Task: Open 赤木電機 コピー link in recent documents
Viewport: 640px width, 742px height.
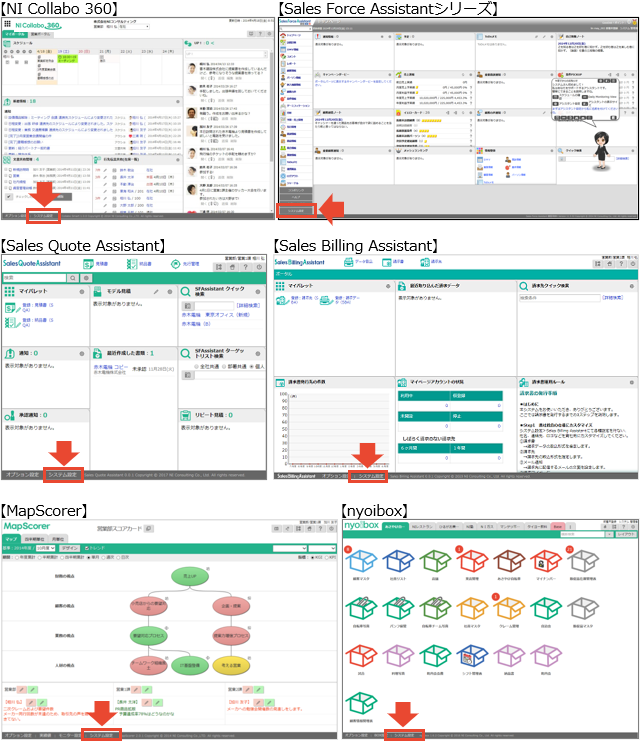Action: click(x=111, y=367)
